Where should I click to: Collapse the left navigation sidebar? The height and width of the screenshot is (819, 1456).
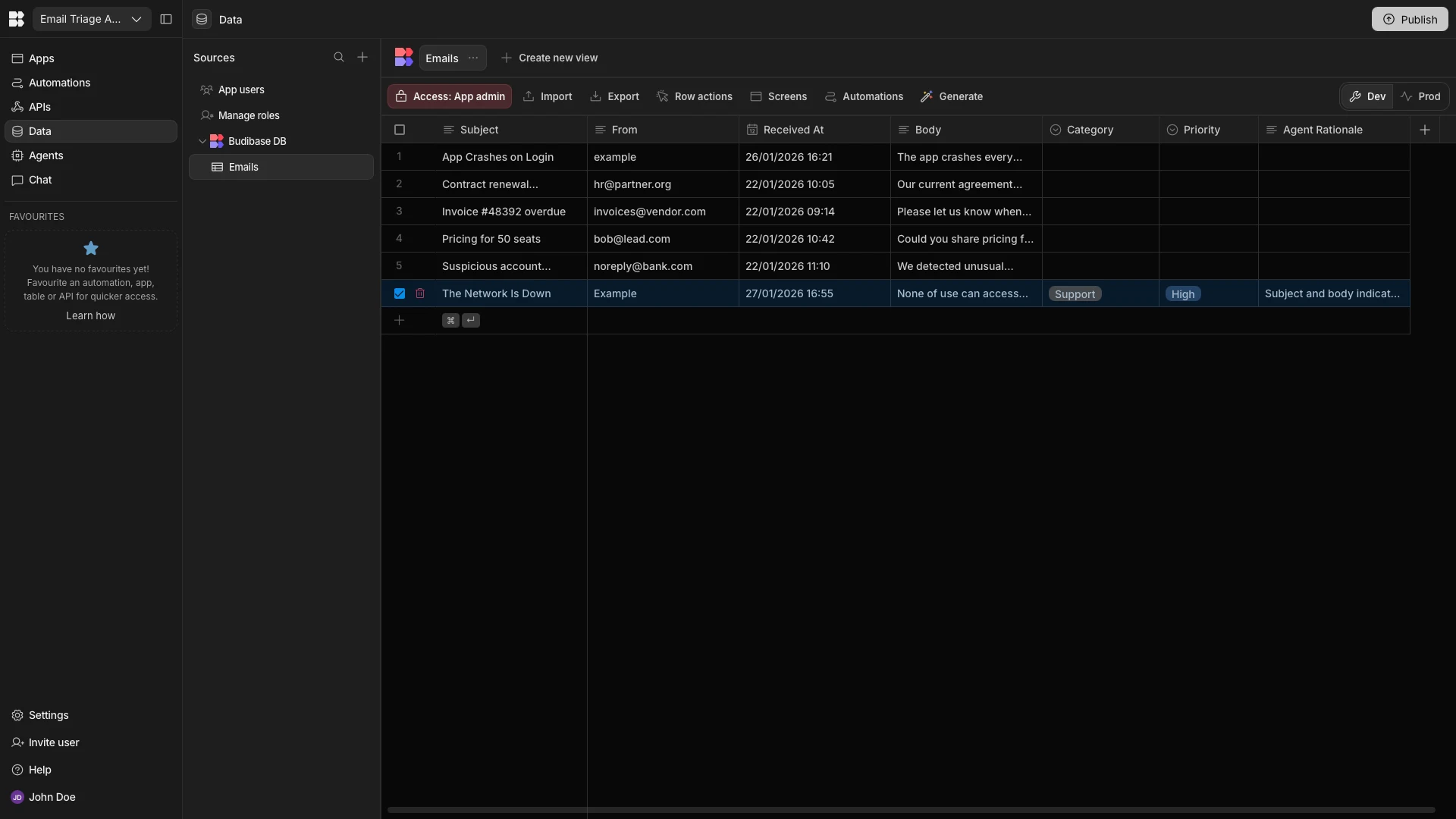(166, 19)
